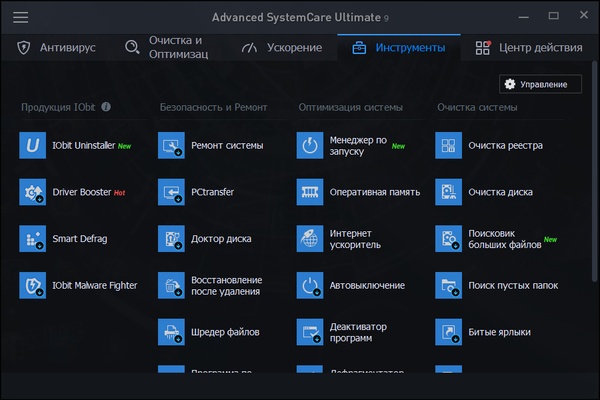600x400 pixels.
Task: Open Smart Defrag tool icon
Action: 33,239
